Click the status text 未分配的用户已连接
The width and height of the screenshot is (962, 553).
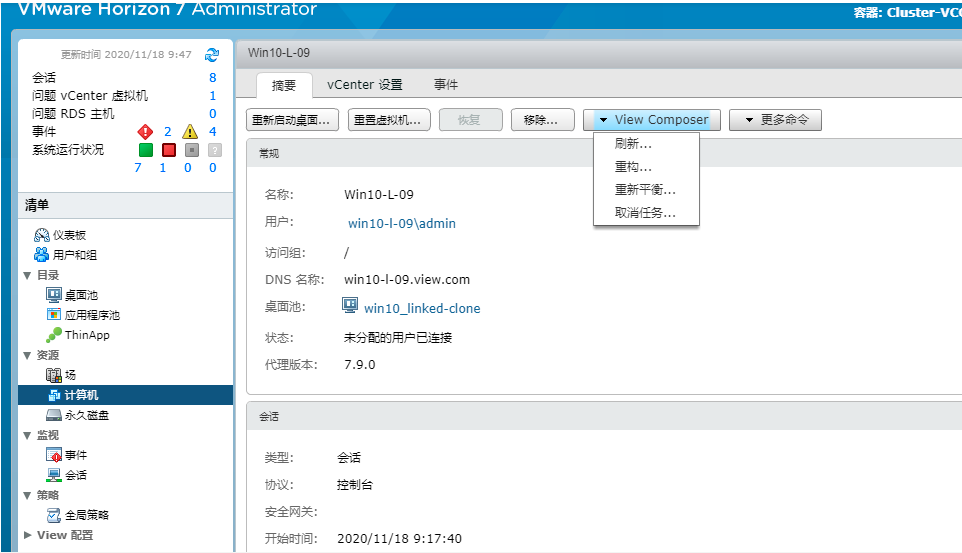398,338
